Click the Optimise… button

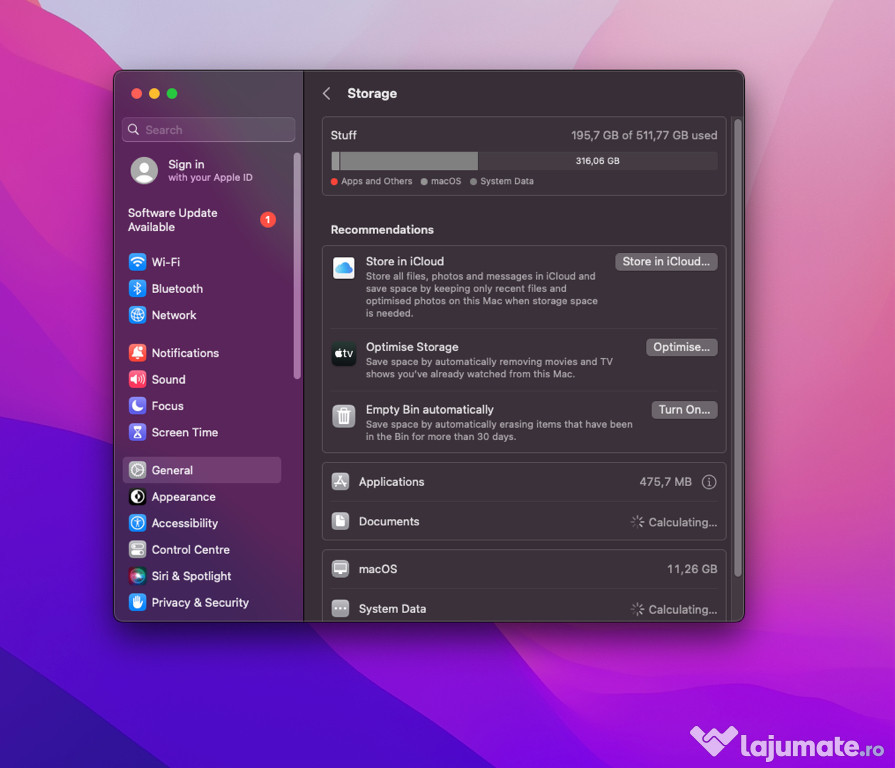(682, 347)
